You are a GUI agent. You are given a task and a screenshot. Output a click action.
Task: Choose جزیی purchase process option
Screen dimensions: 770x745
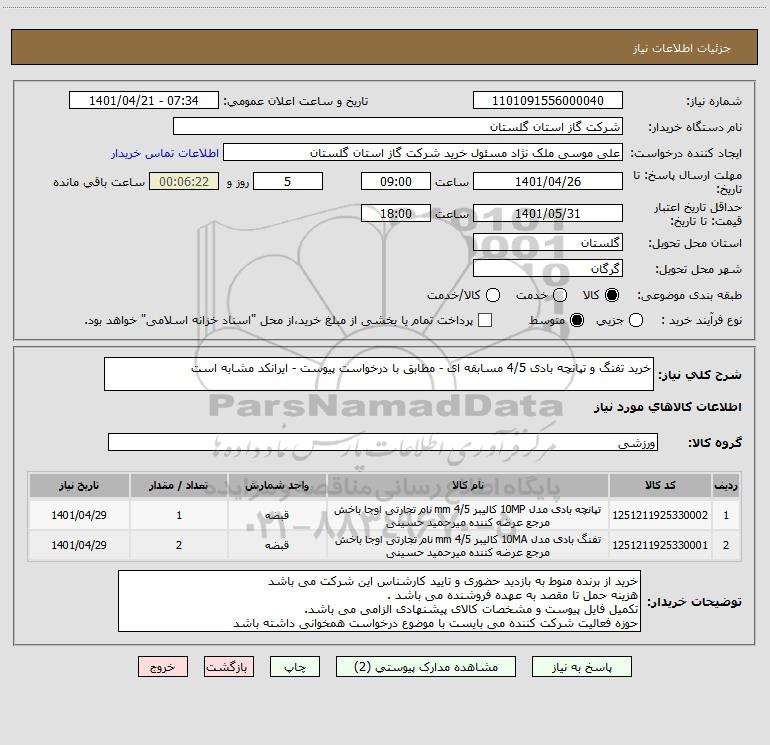tap(635, 320)
